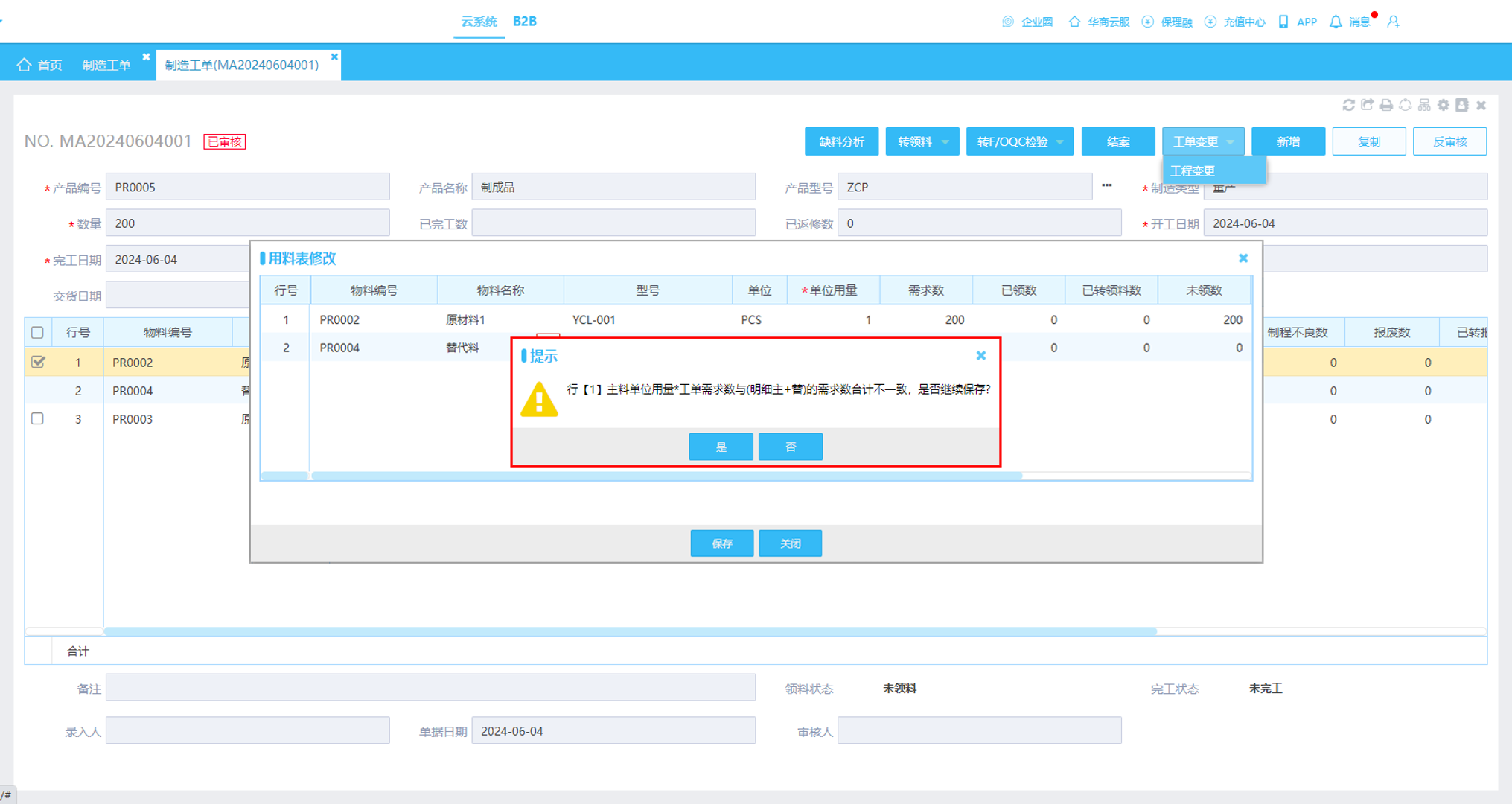This screenshot has width=1512, height=804.
Task: Click the 反审核 button
Action: tap(1449, 141)
